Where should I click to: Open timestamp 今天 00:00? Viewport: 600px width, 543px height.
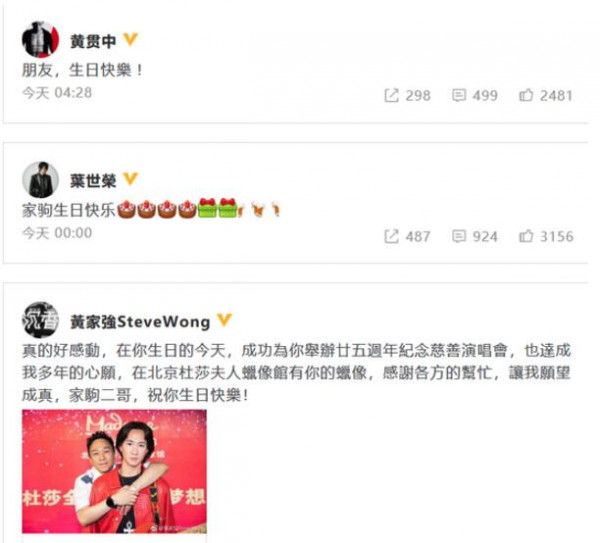57,233
